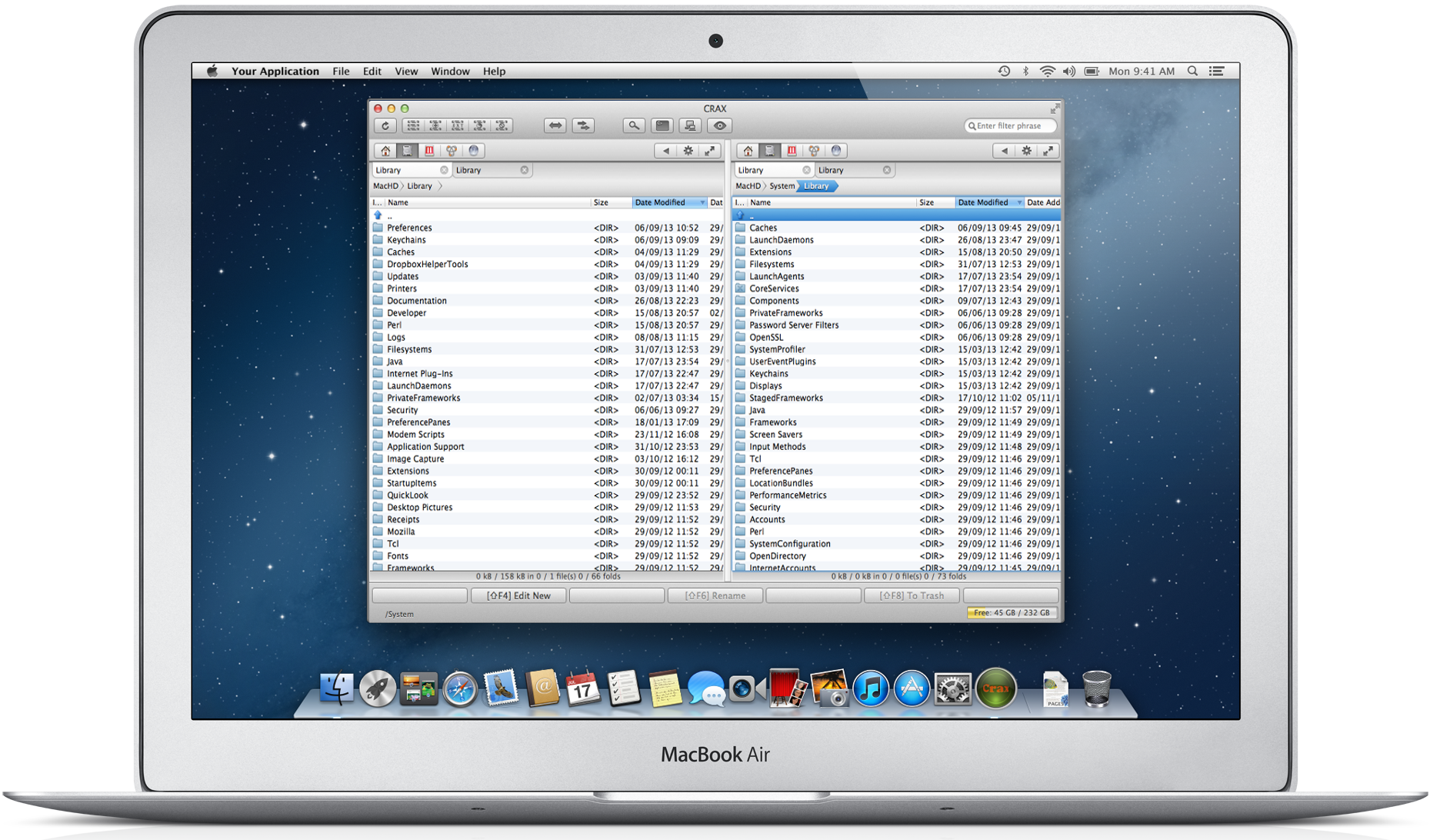Open the right panel gear settings menu
Screen dimensions: 1440x840
pyautogui.click(x=1026, y=151)
